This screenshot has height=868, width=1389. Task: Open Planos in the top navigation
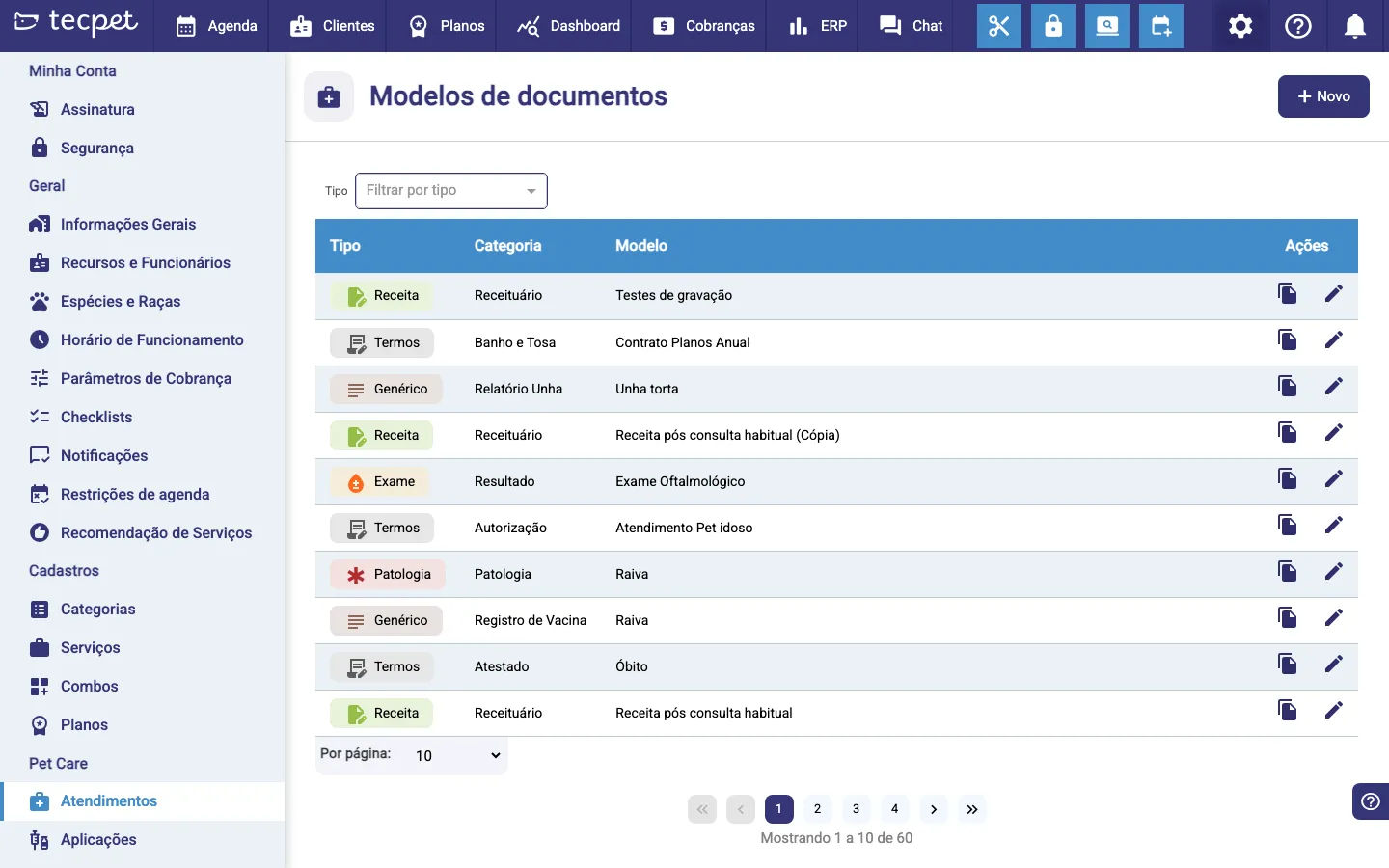click(447, 26)
